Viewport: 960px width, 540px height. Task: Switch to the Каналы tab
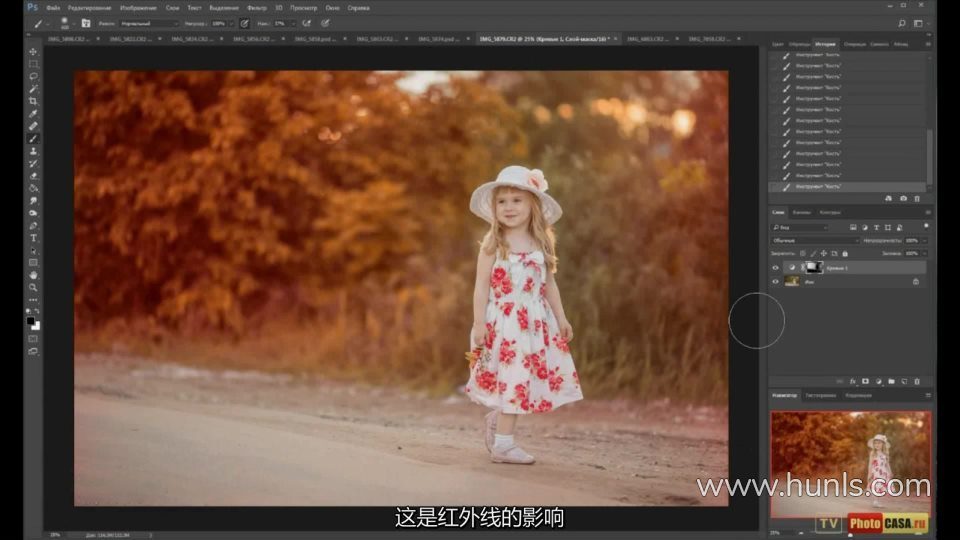(x=801, y=212)
